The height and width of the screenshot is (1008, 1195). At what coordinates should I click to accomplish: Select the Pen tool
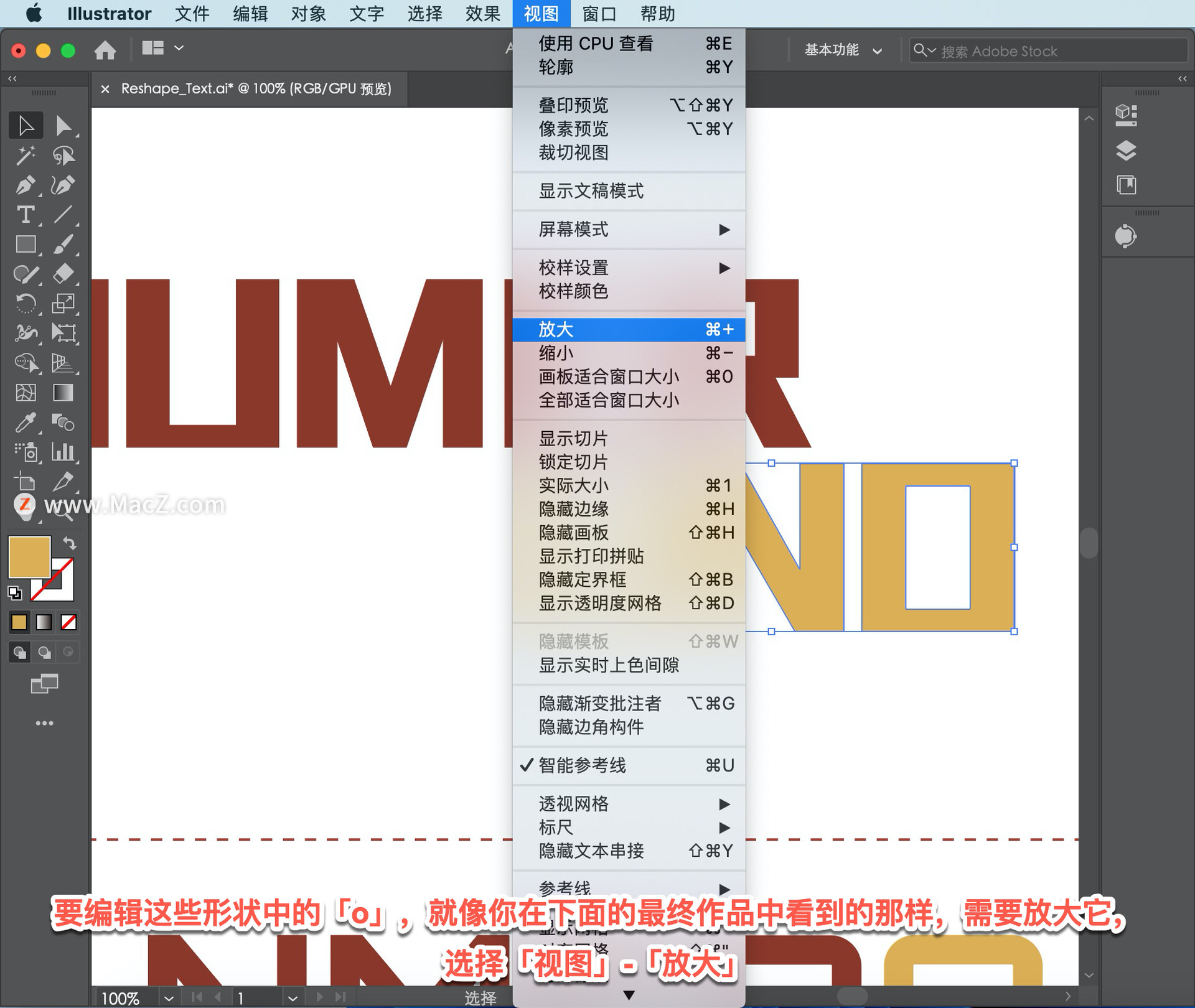[25, 185]
